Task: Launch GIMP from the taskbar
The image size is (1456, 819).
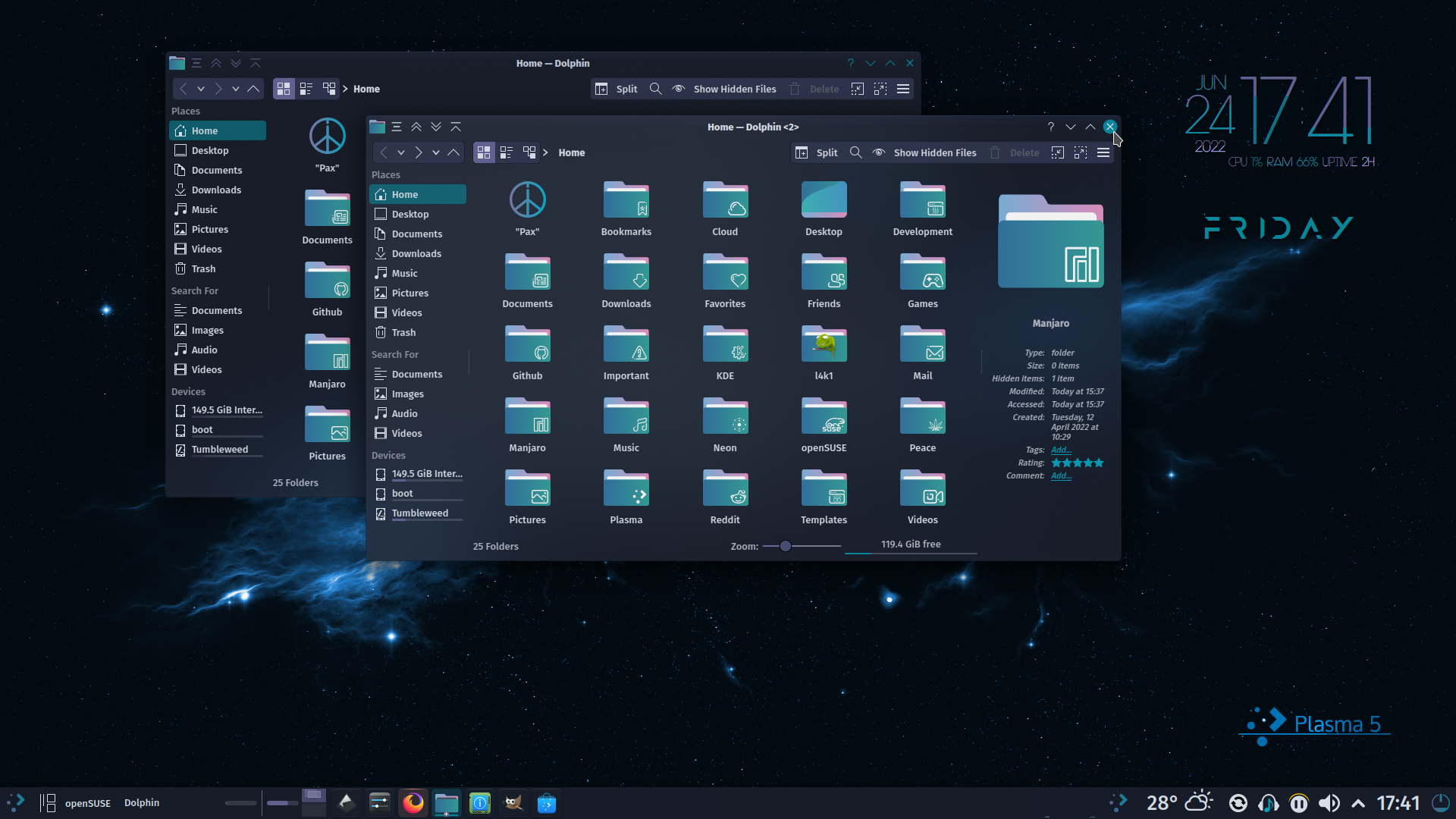Action: click(513, 802)
